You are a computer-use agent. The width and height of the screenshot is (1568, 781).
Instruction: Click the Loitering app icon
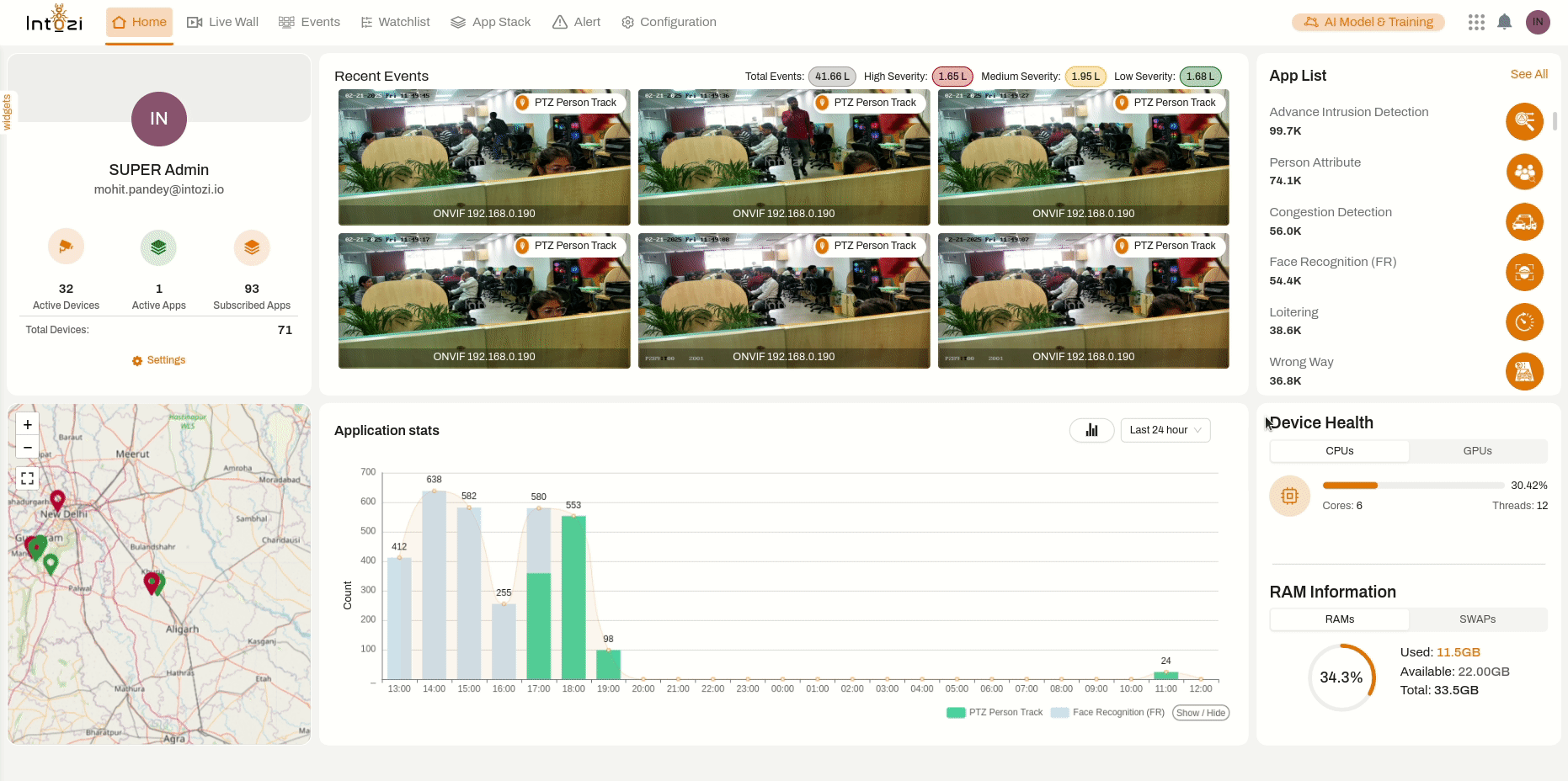1523,321
